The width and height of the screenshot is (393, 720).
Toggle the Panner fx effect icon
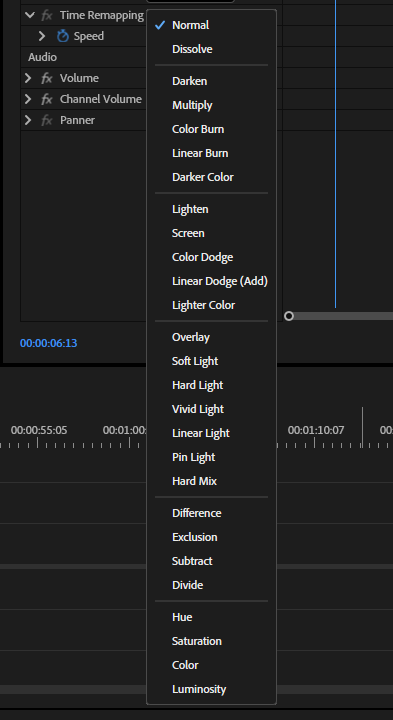point(46,120)
